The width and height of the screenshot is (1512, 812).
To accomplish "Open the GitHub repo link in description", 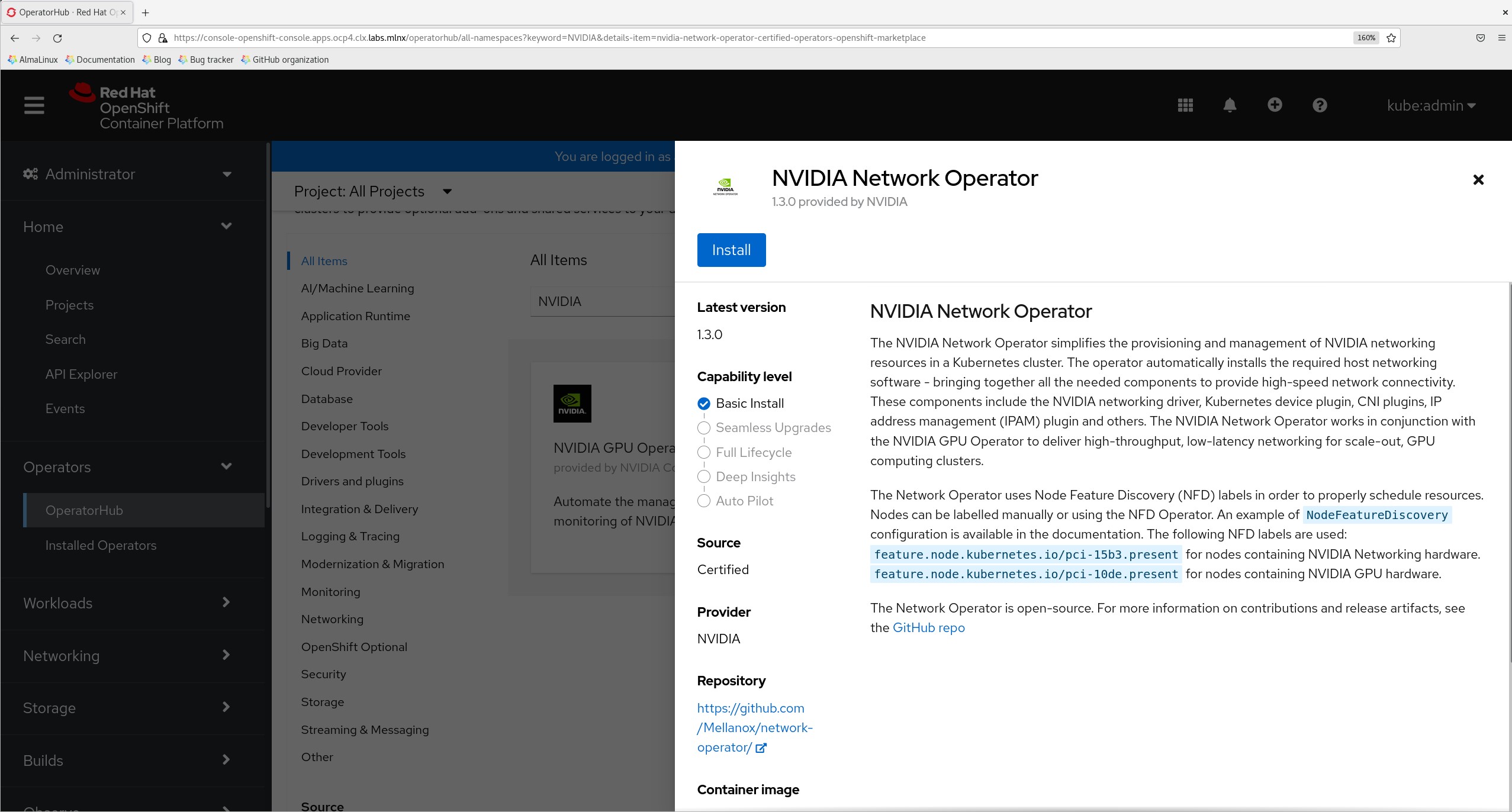I will 928,628.
